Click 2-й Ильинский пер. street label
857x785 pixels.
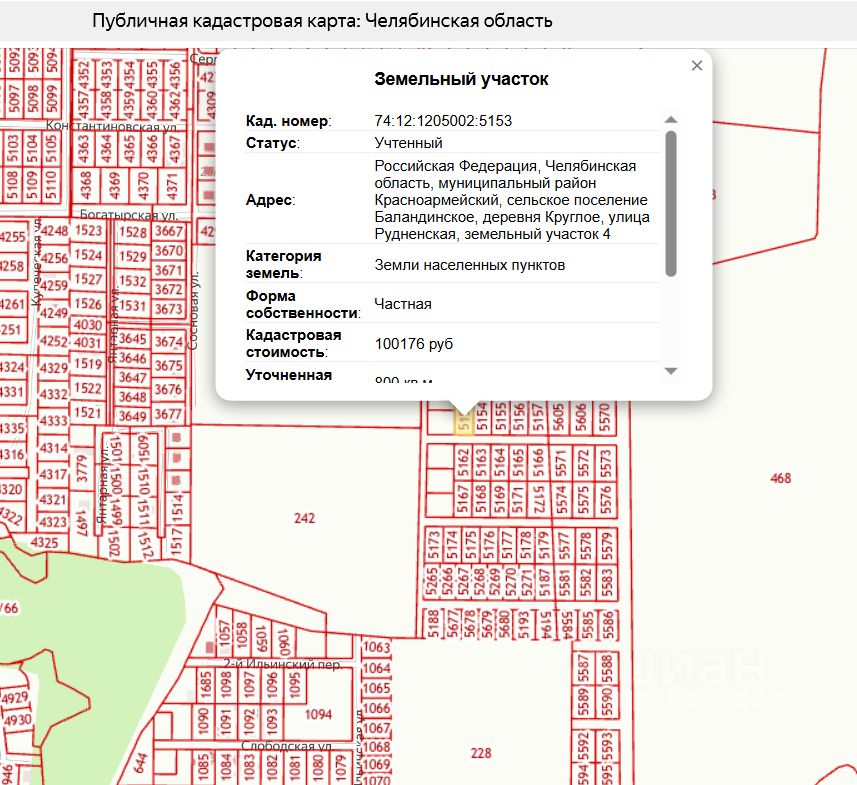click(283, 664)
